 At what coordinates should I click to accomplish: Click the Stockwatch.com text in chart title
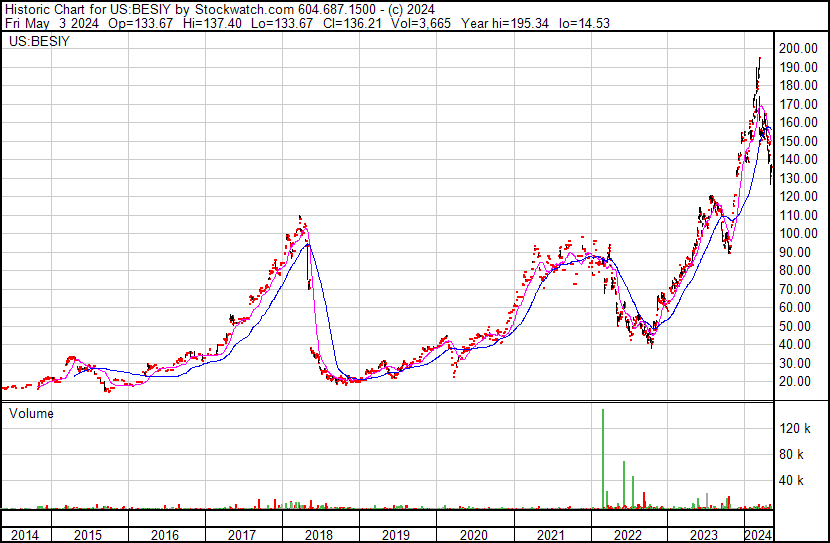[243, 9]
